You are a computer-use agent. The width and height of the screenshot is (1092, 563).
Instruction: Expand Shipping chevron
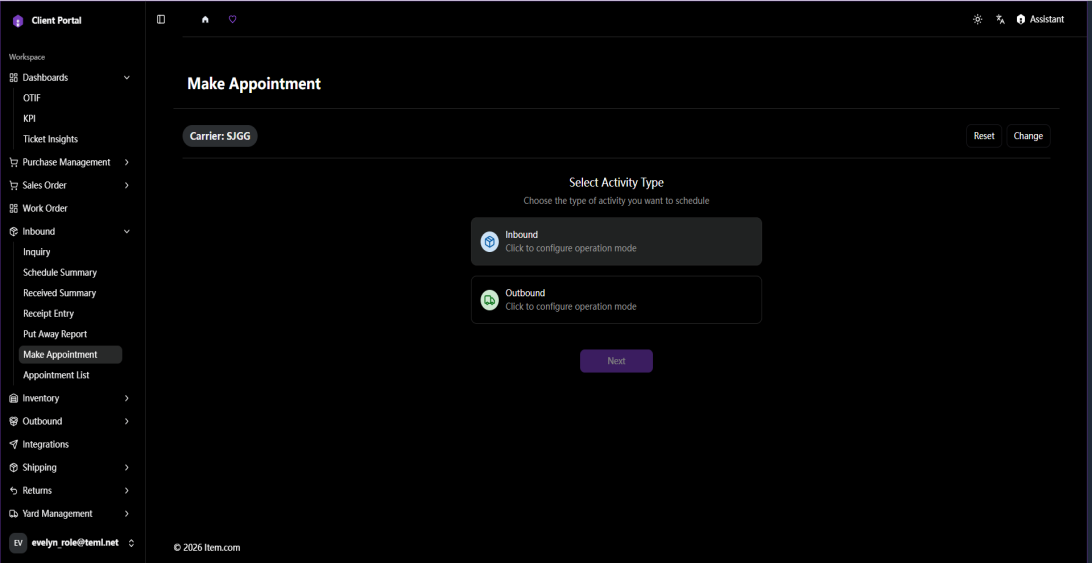tap(127, 468)
